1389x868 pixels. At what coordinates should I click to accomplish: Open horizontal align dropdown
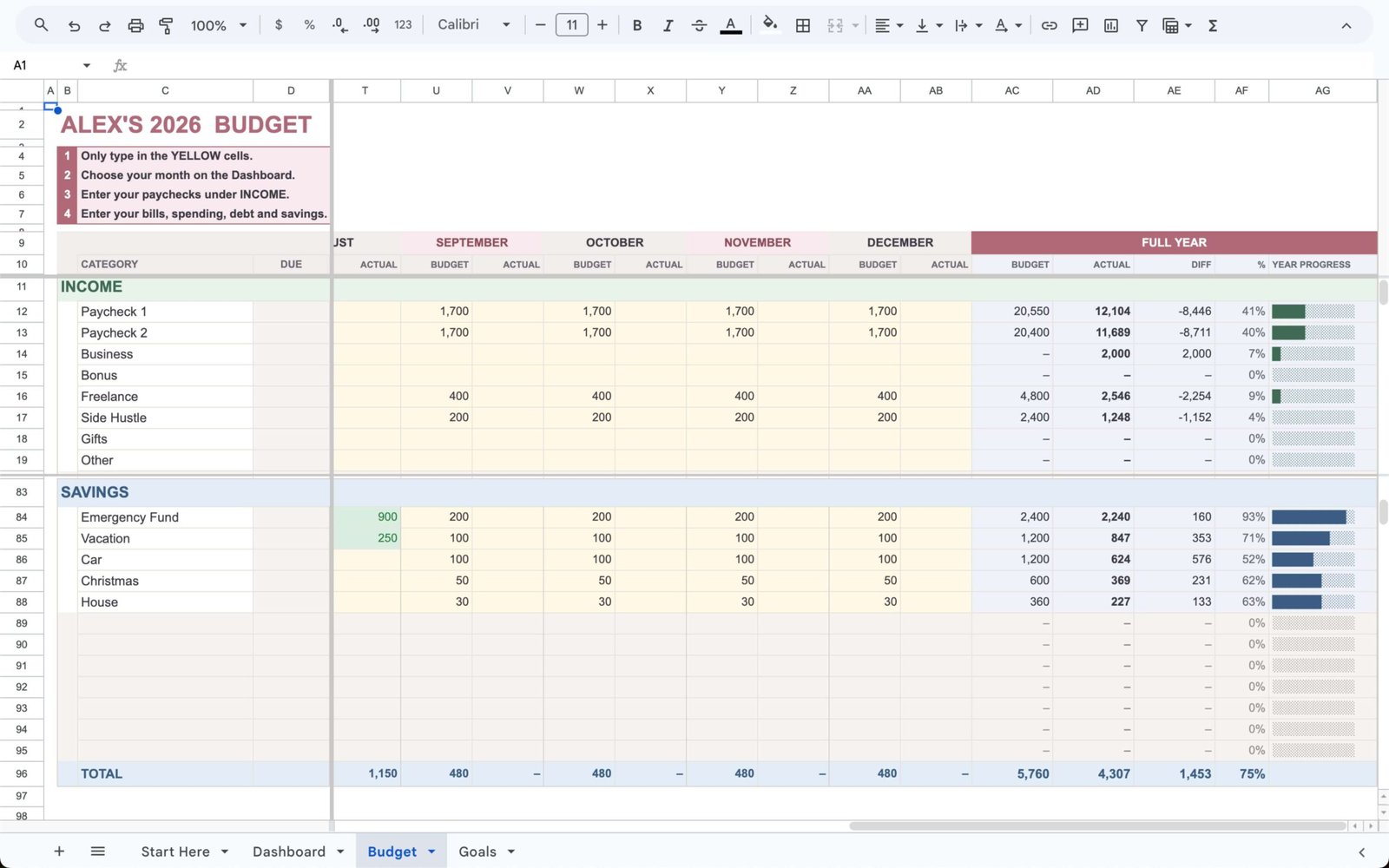888,25
